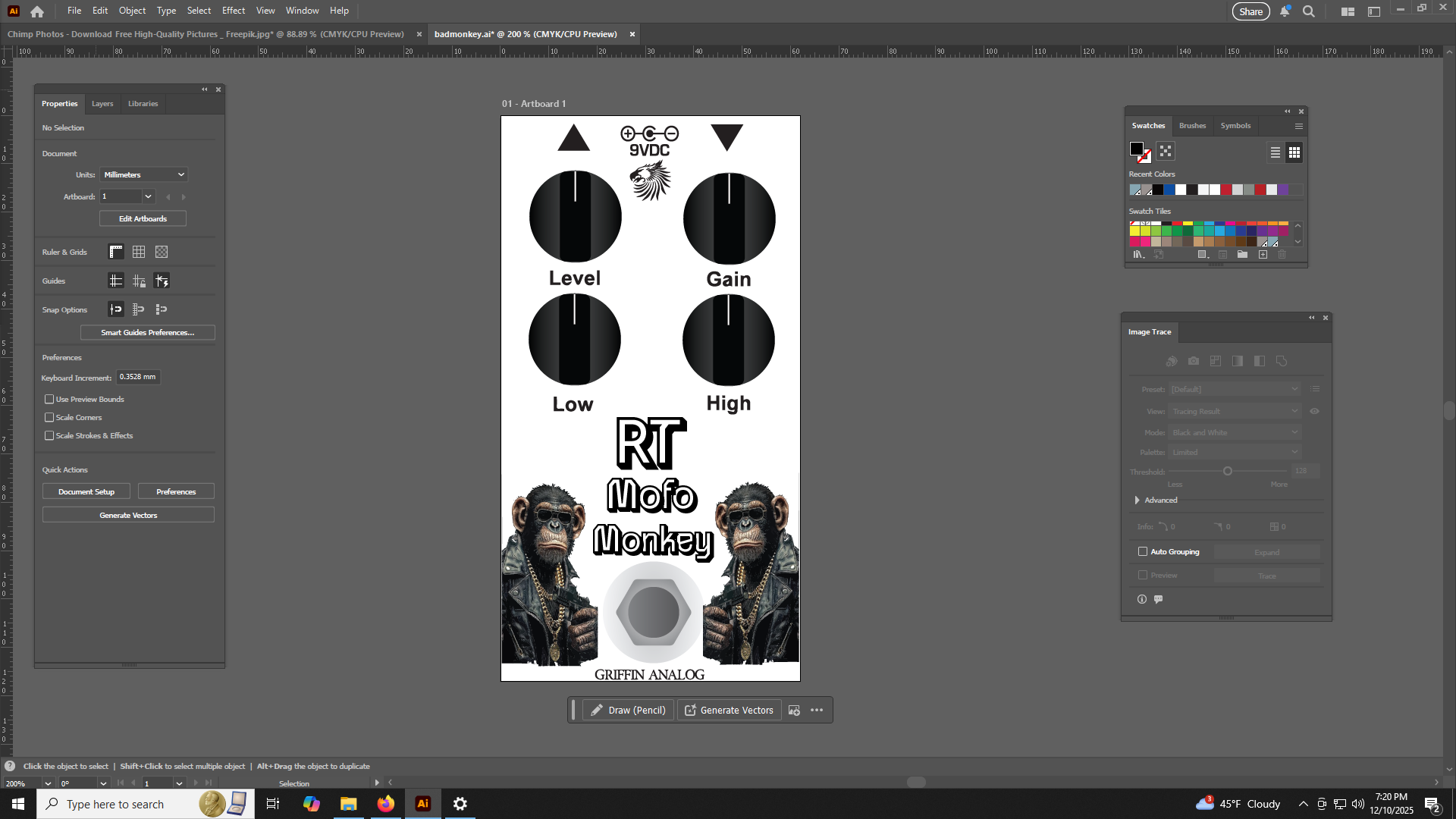This screenshot has height=819, width=1456.
Task: Check the Scale Corners option
Action: click(49, 418)
